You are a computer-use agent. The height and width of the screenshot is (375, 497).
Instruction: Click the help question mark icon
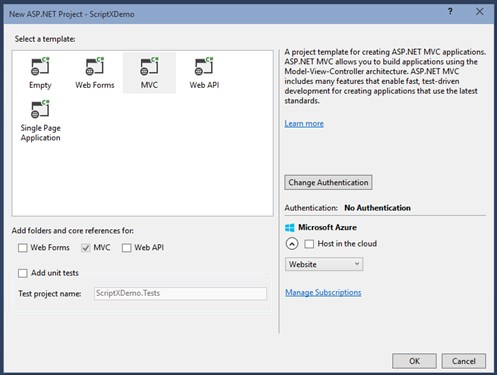pos(450,12)
